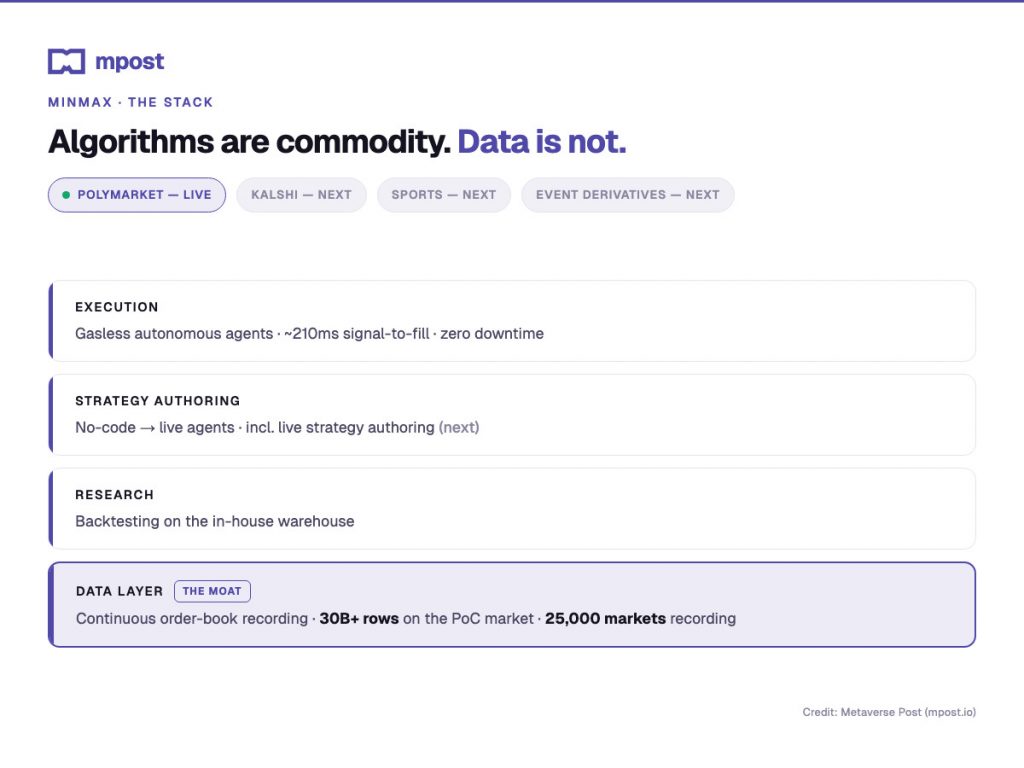Click the 'Data is not.' purple text

[x=541, y=142]
